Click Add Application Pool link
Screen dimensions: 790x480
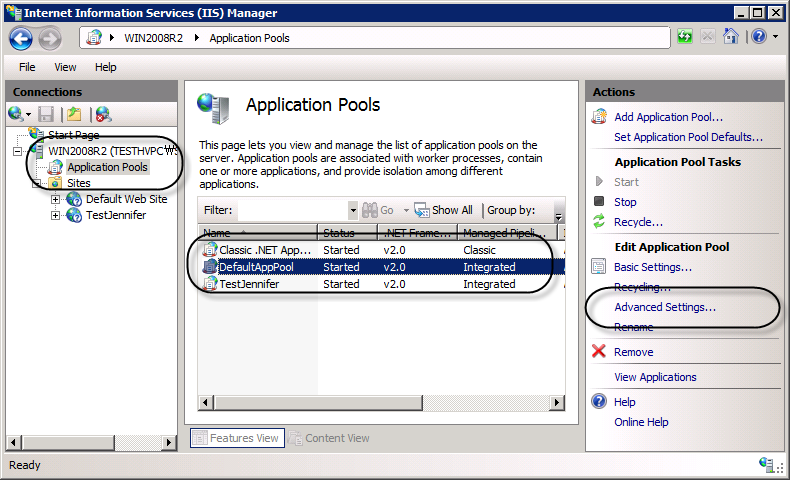click(x=668, y=117)
